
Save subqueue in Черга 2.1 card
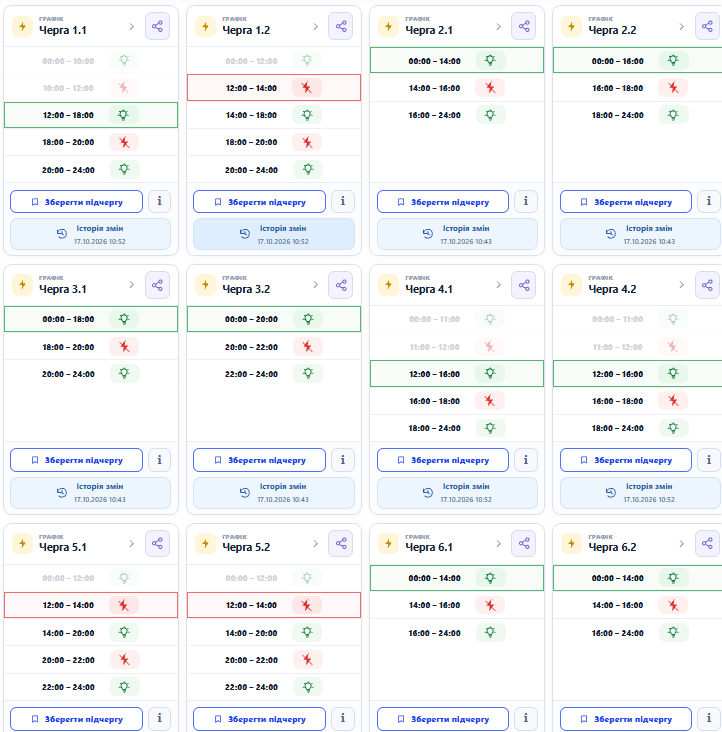(443, 202)
